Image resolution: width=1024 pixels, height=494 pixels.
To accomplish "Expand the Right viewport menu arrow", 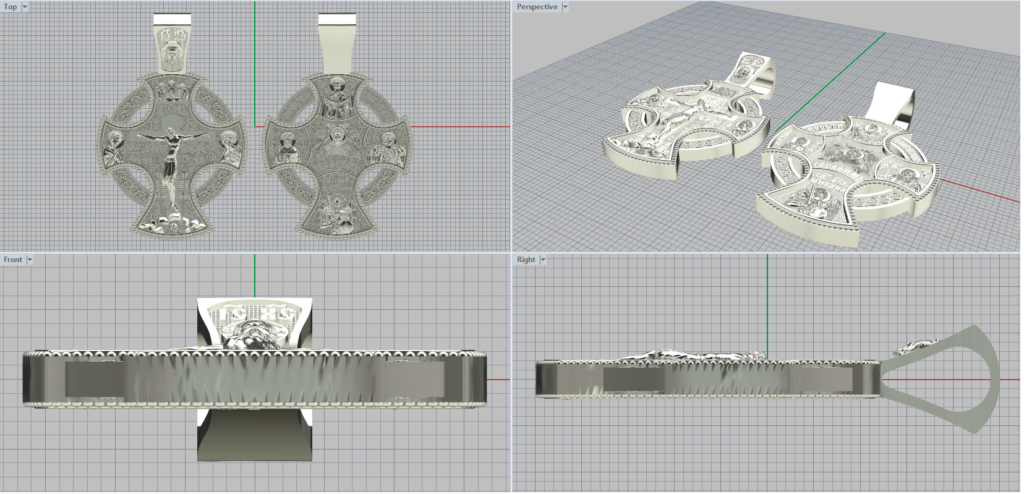I will point(543,260).
